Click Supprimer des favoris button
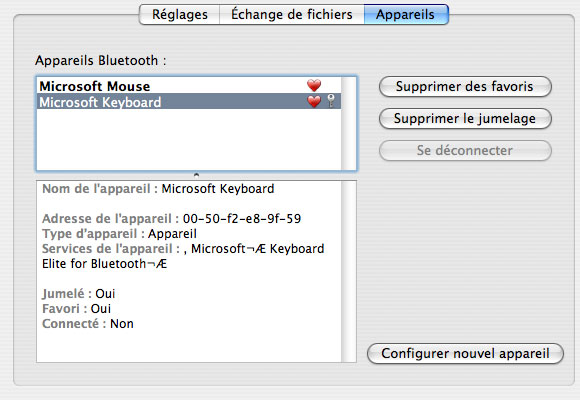This screenshot has width=580, height=400. point(465,87)
